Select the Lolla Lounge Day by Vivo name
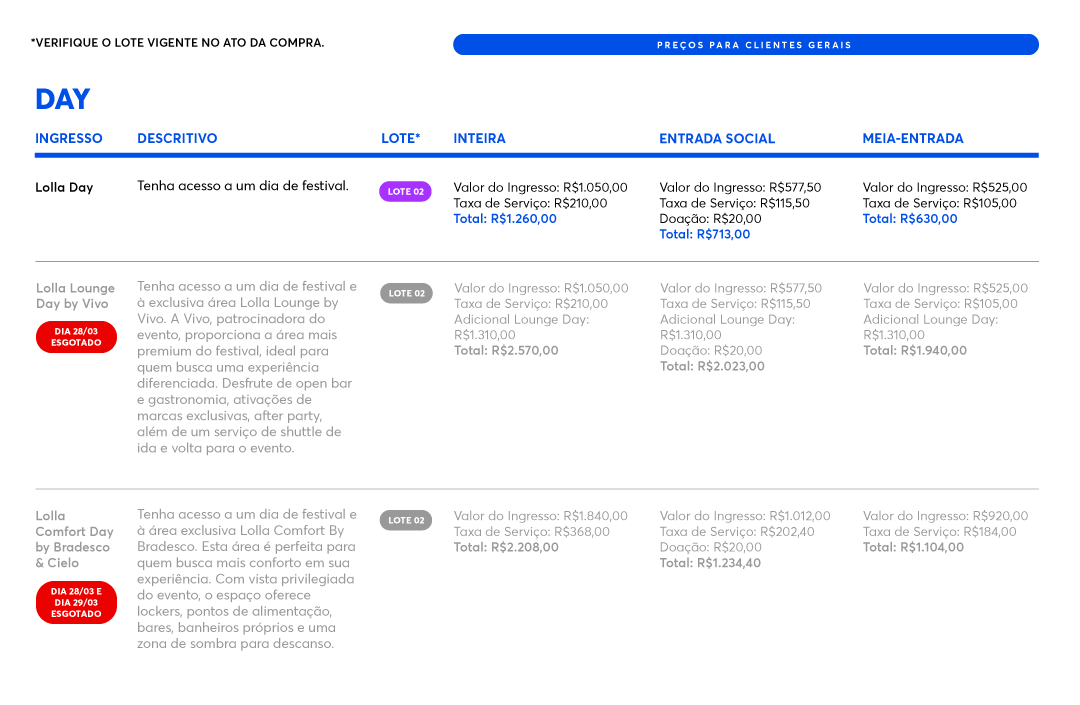The image size is (1080, 705). click(x=75, y=295)
